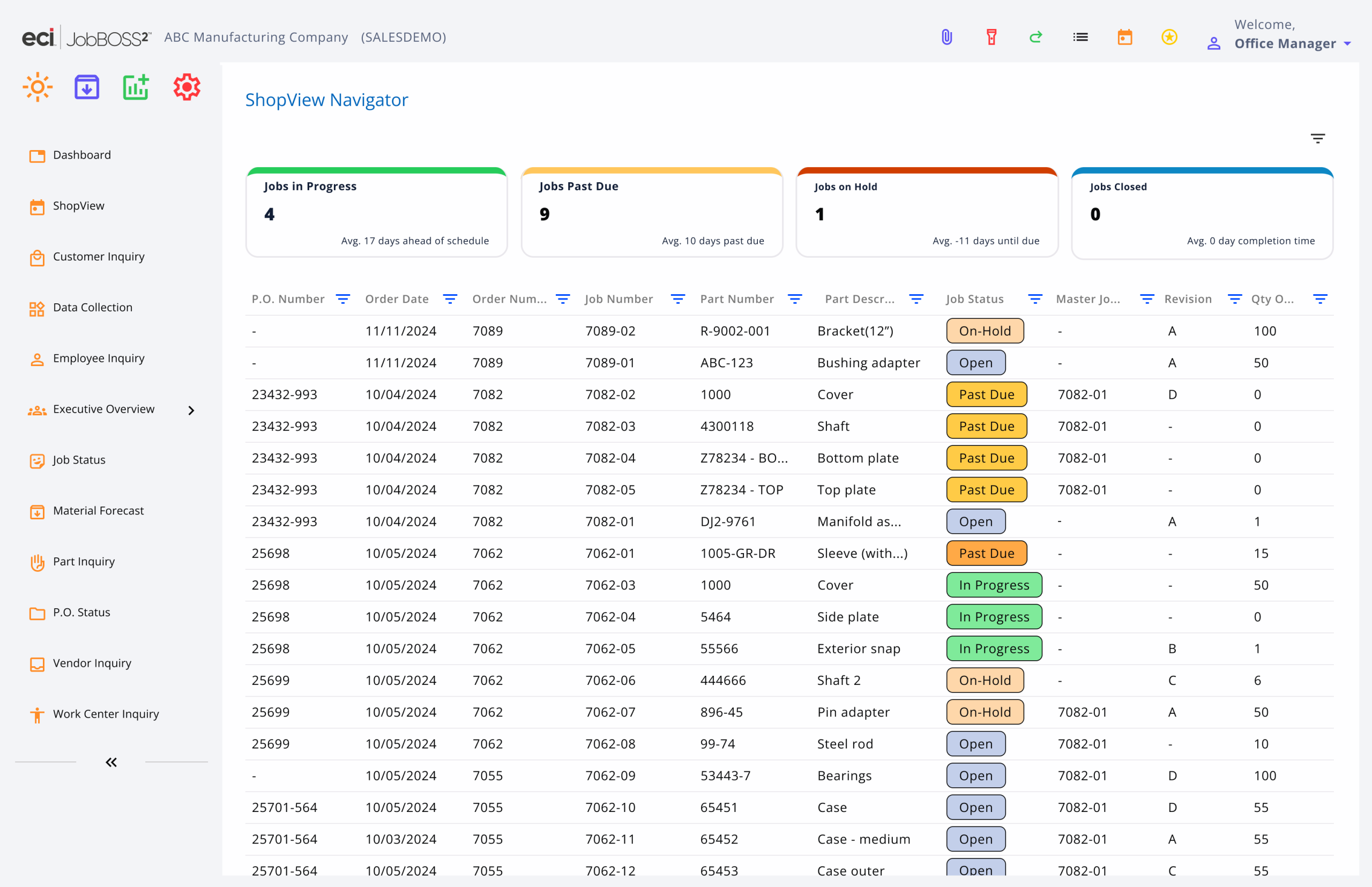Expand the Executive Overview submenu
The width and height of the screenshot is (1372, 887).
point(191,410)
